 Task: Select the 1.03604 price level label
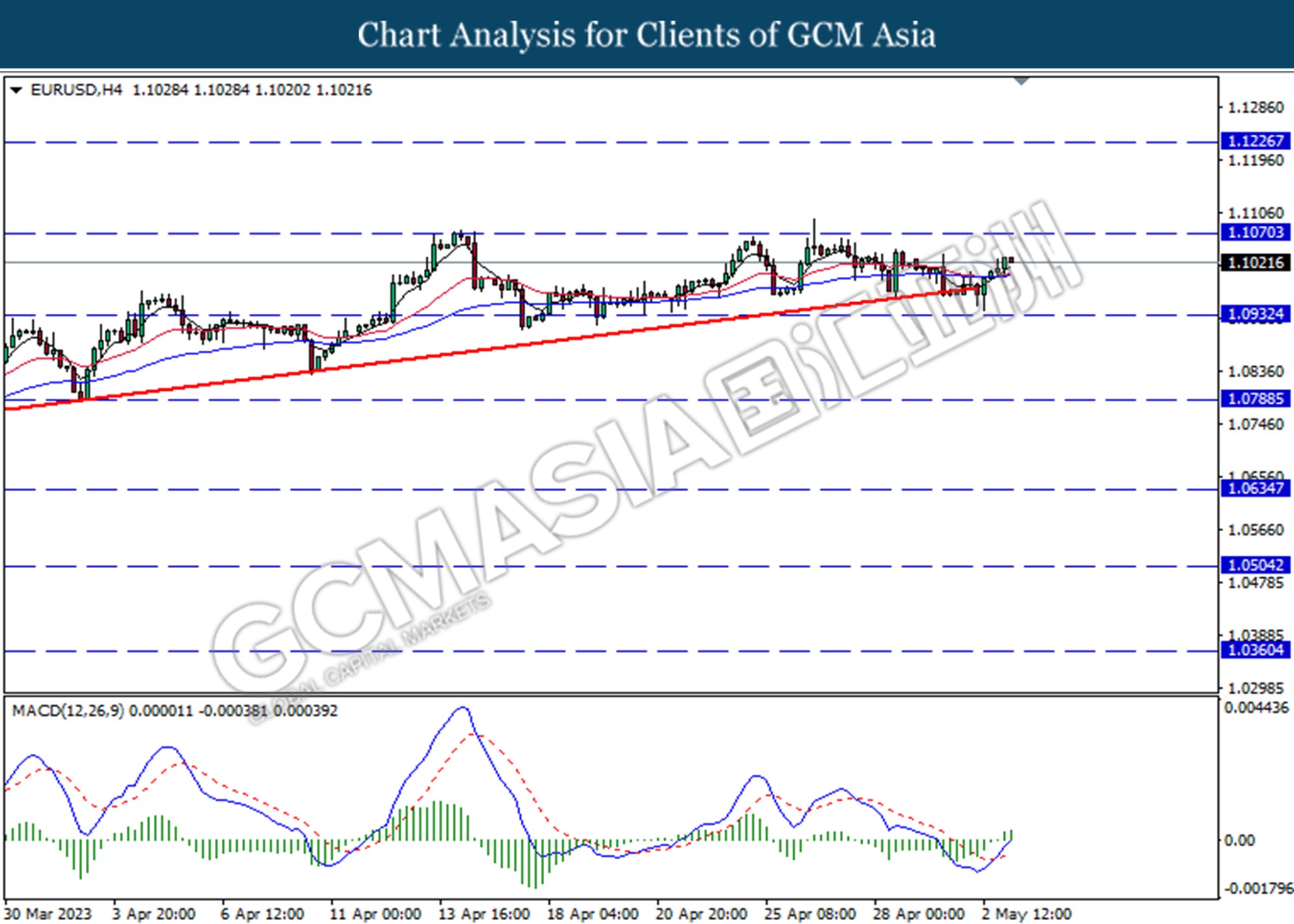(x=1255, y=650)
